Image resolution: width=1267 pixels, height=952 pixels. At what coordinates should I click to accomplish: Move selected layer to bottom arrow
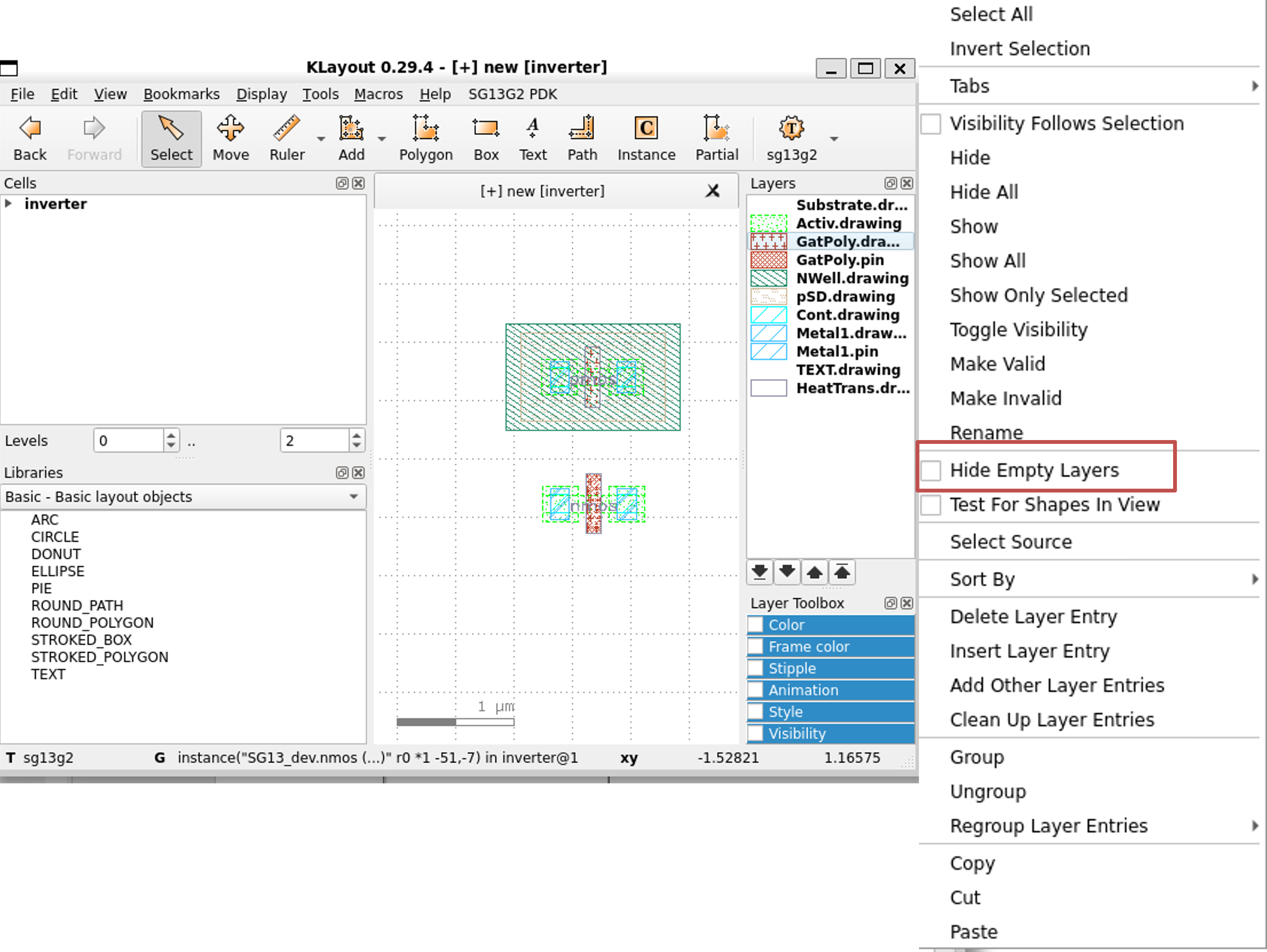pos(760,571)
